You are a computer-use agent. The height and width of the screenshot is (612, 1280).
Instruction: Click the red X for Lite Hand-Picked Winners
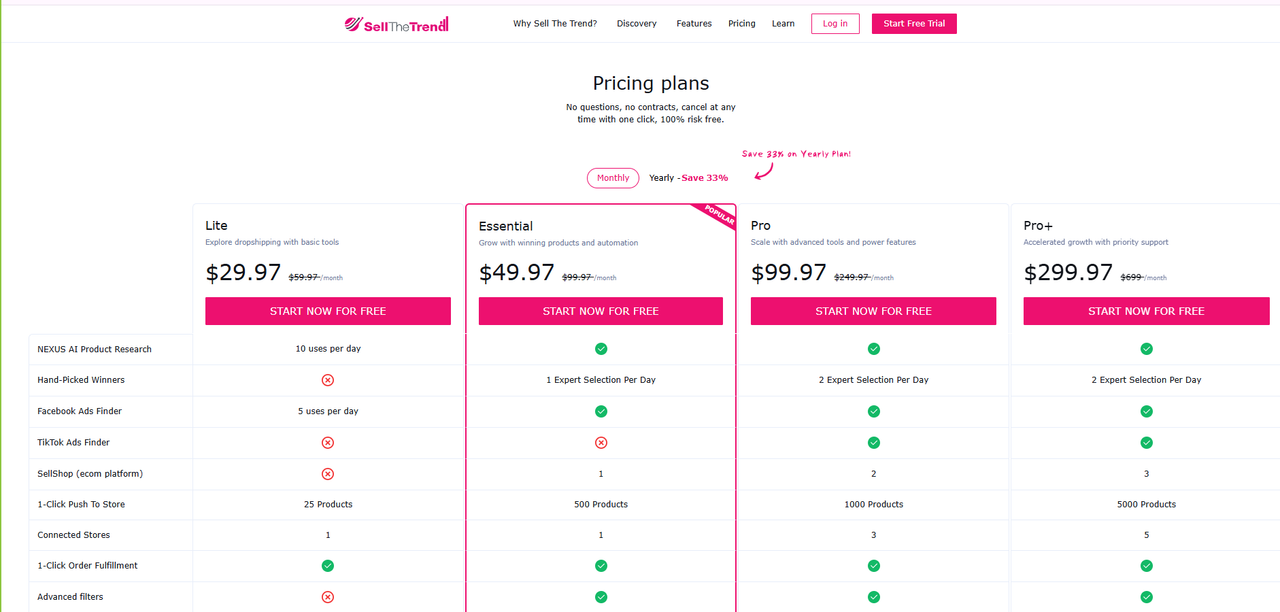pos(327,380)
